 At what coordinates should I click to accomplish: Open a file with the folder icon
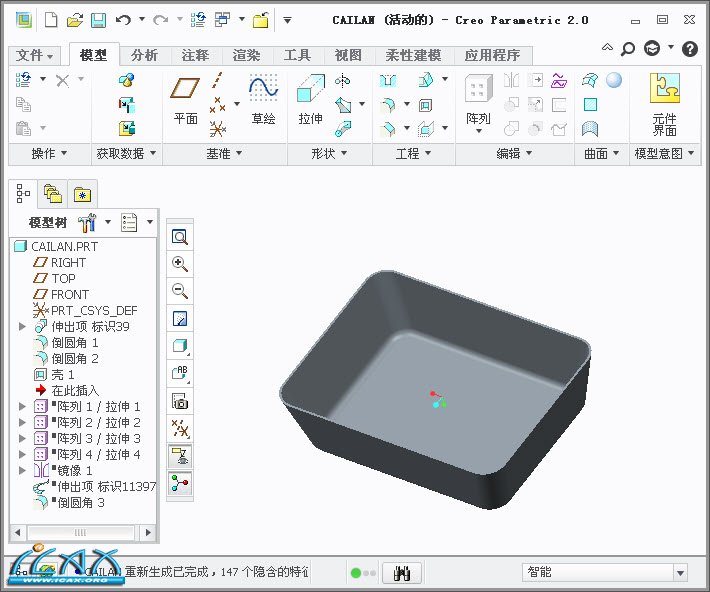point(75,20)
